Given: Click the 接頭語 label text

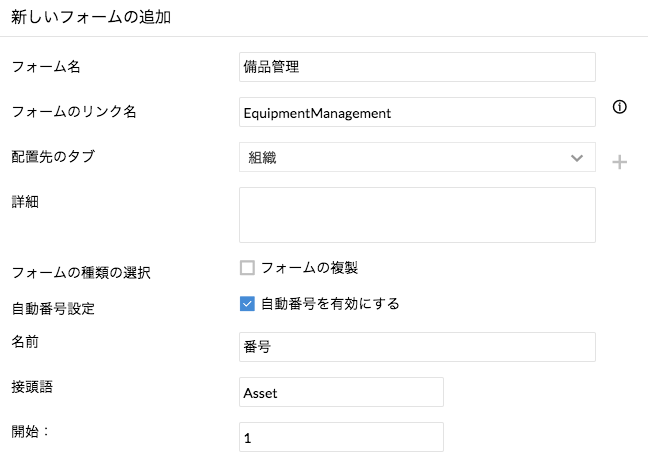Looking at the screenshot, I should tap(32, 386).
